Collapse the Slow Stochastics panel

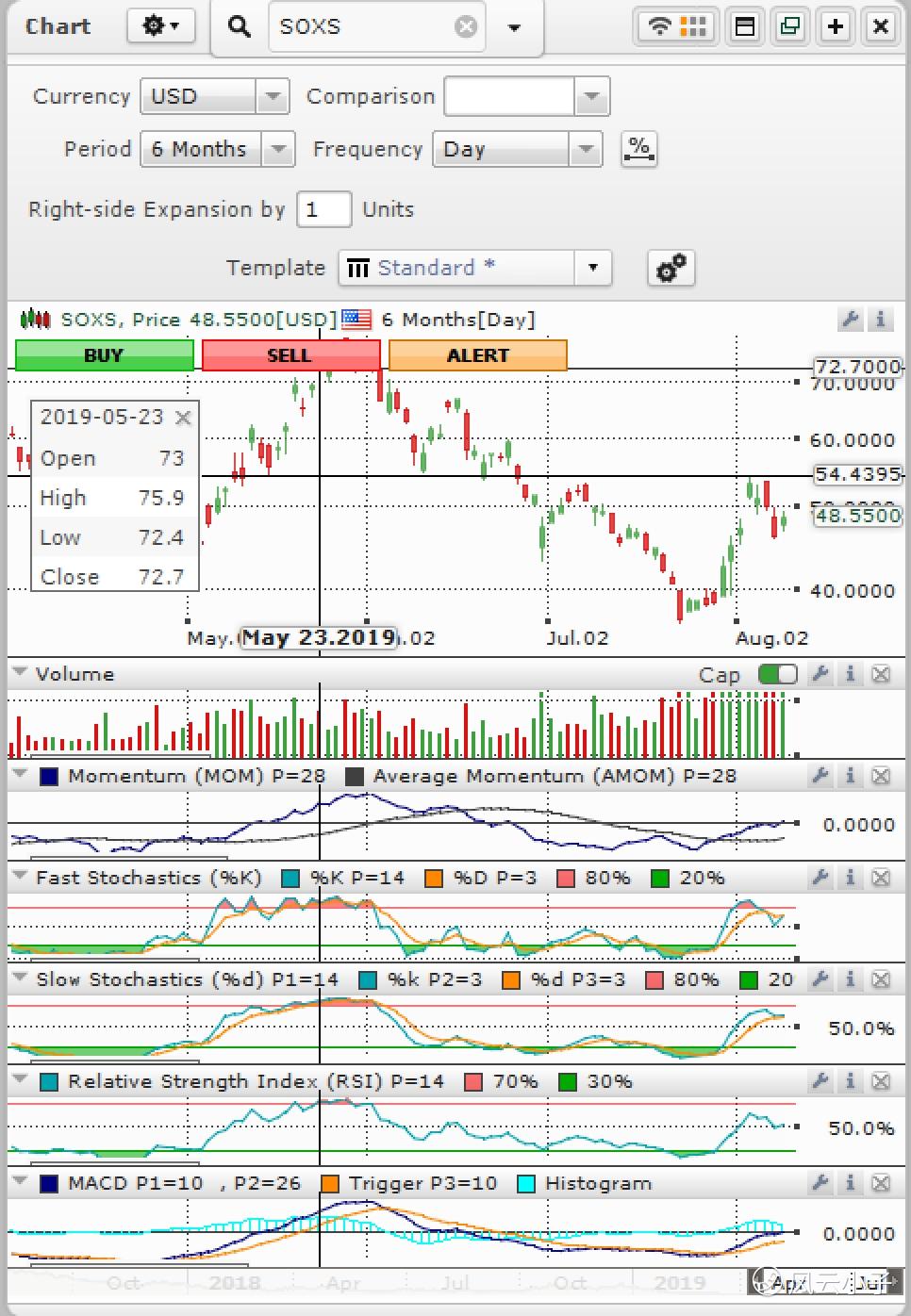click(19, 979)
